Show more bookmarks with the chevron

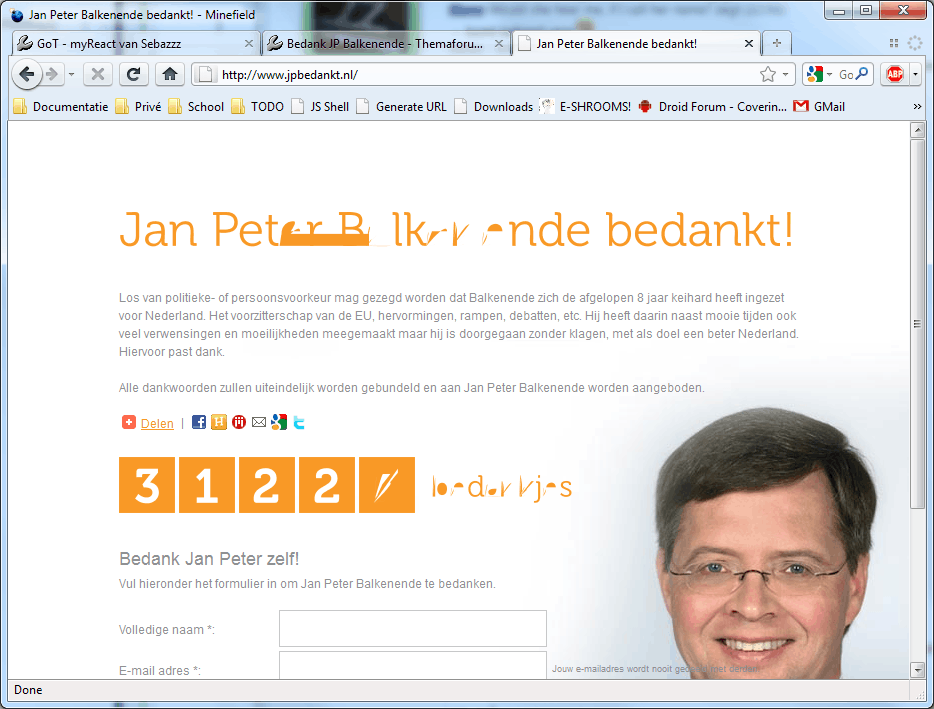pos(917,107)
